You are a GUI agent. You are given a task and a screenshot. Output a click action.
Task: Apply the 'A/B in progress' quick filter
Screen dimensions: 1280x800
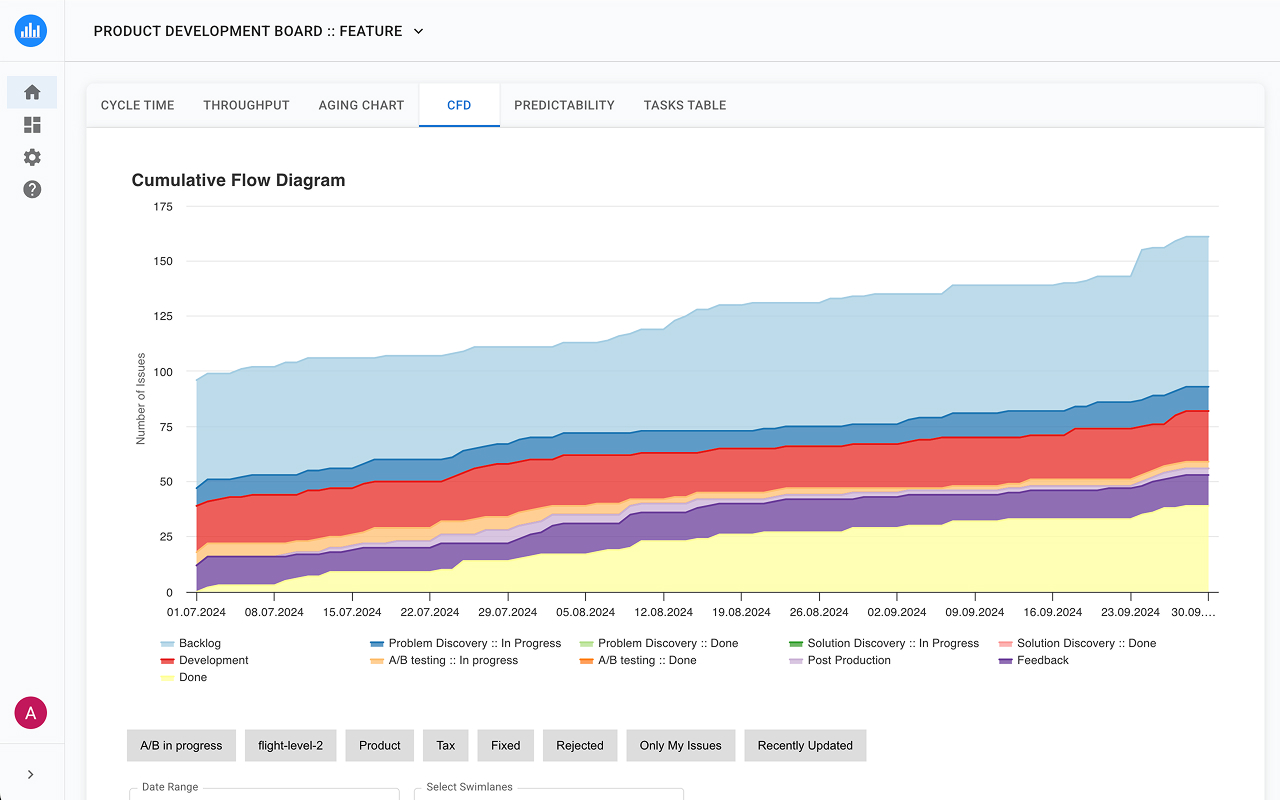(x=181, y=745)
